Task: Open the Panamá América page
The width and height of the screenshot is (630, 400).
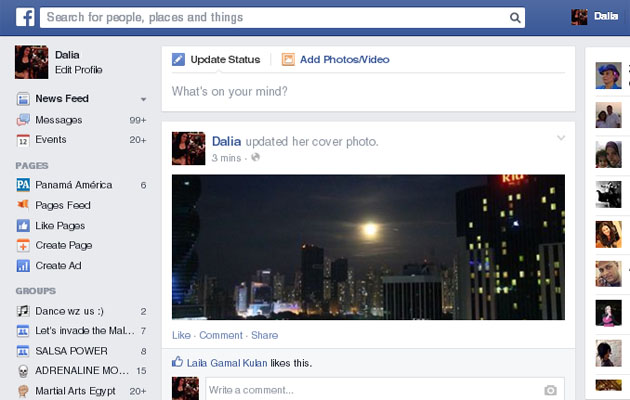Action: (x=73, y=185)
